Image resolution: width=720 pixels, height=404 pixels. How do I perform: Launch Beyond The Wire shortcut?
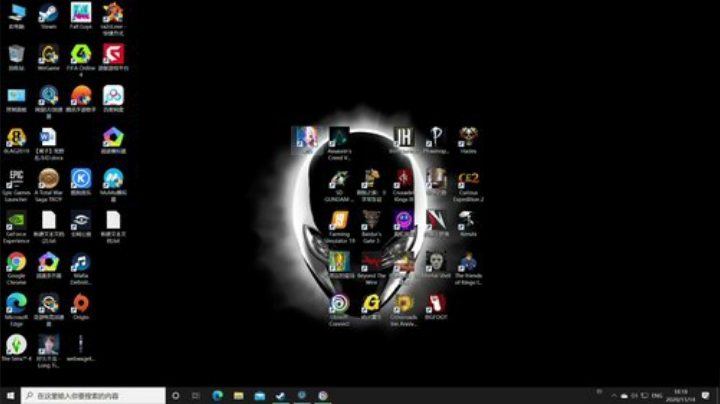click(x=371, y=269)
